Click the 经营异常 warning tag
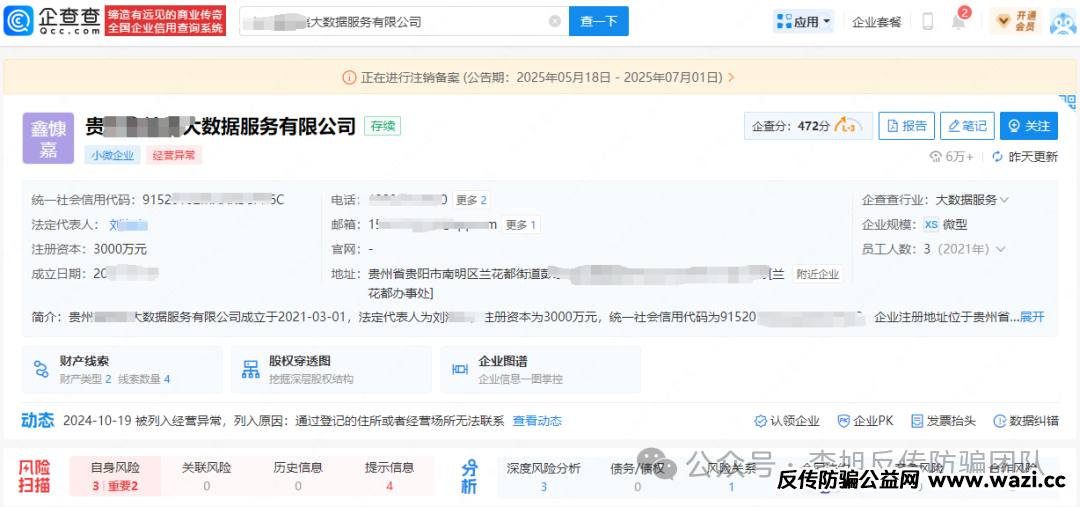This screenshot has height=507, width=1080. 174,156
